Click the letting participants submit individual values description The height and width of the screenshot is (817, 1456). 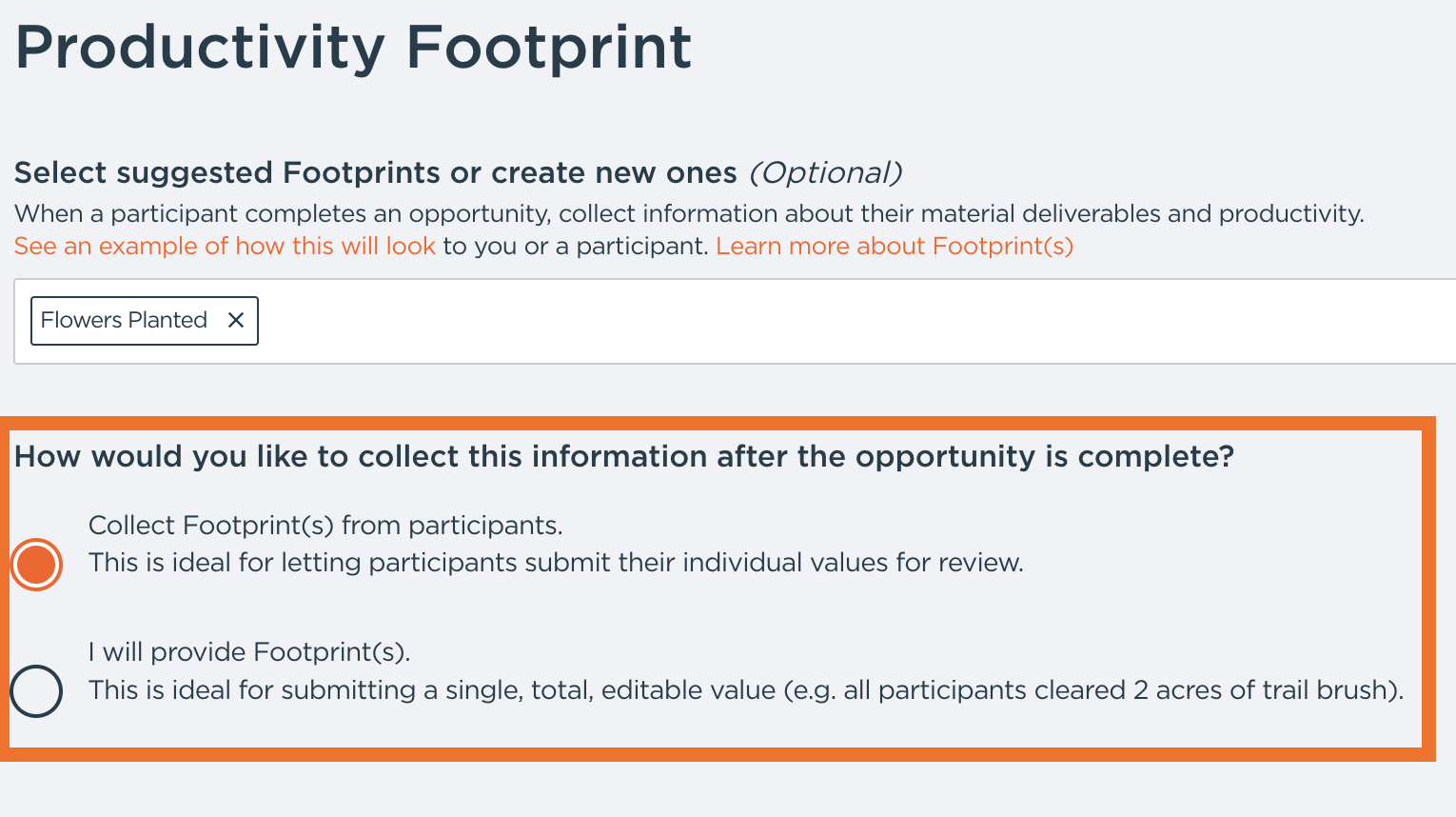tap(556, 563)
